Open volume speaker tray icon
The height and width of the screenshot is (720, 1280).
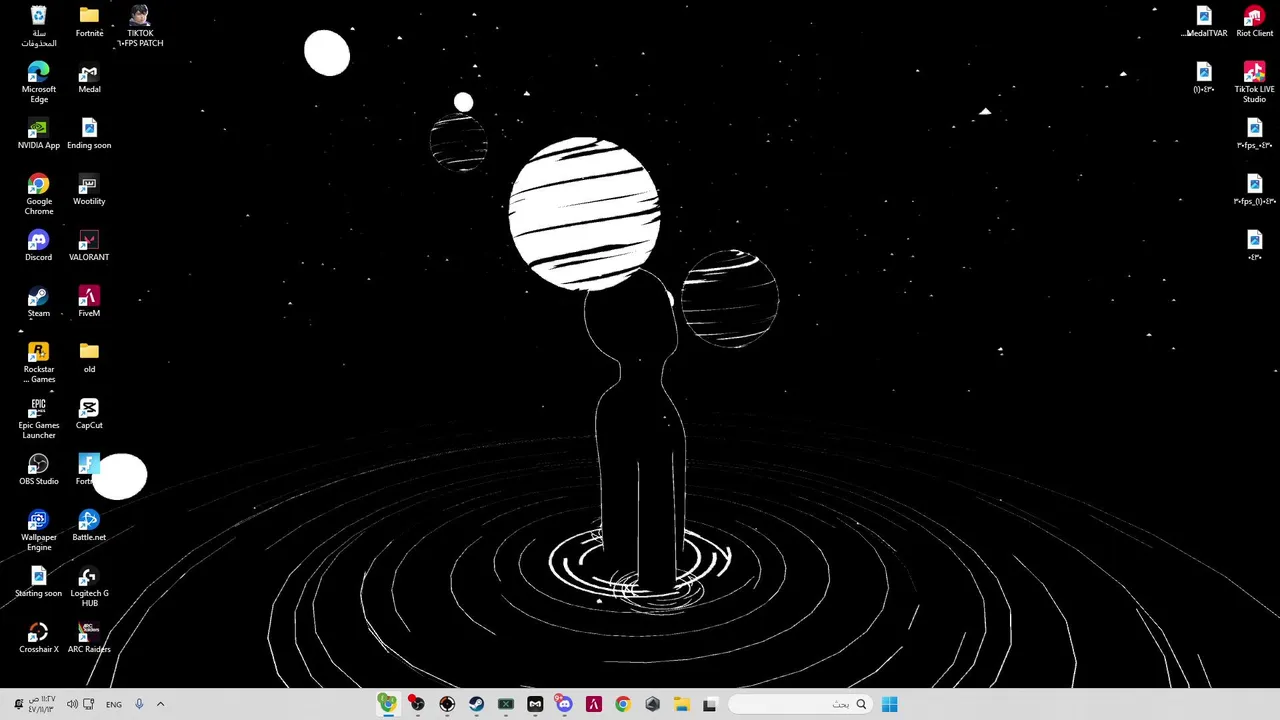click(x=72, y=704)
